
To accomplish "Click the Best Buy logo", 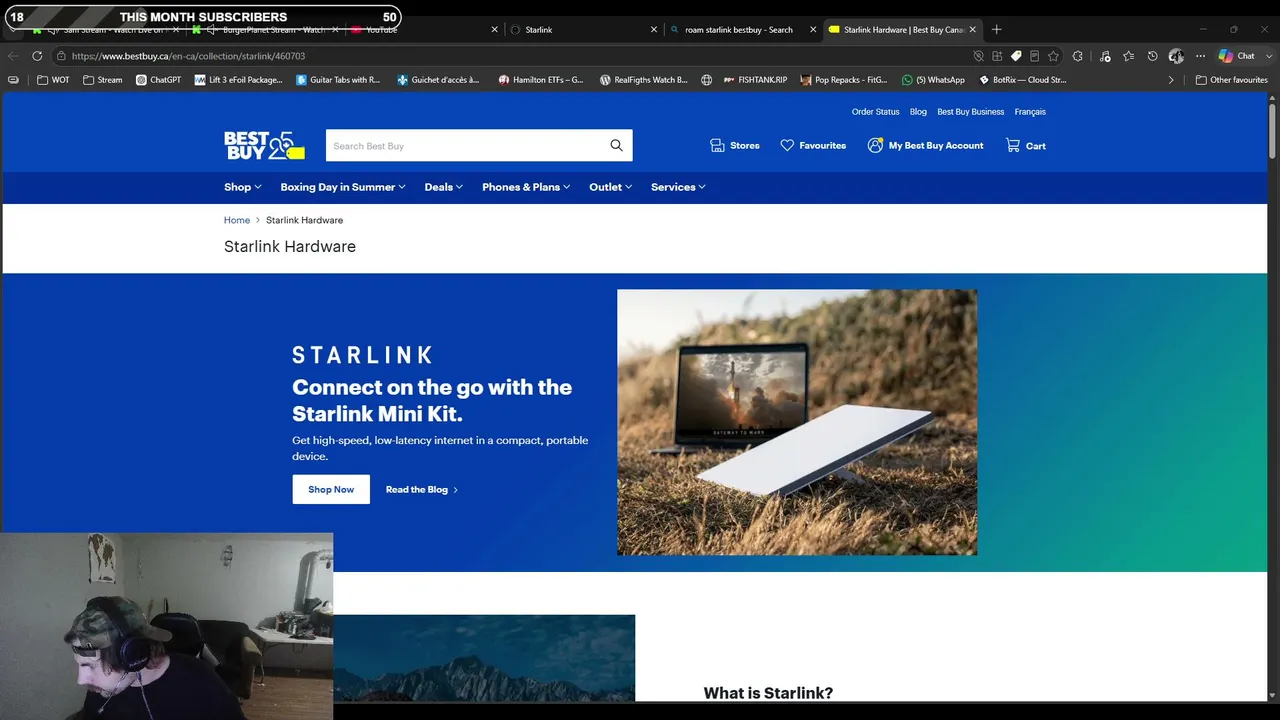I will (264, 146).
